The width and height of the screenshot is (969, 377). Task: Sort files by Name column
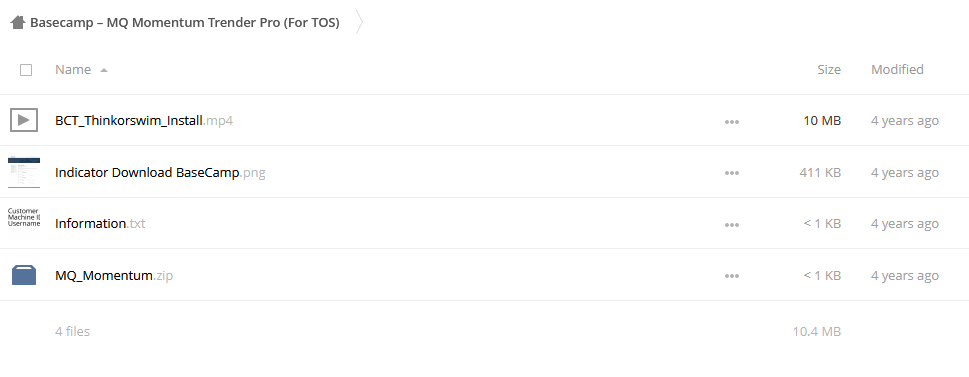[x=73, y=69]
